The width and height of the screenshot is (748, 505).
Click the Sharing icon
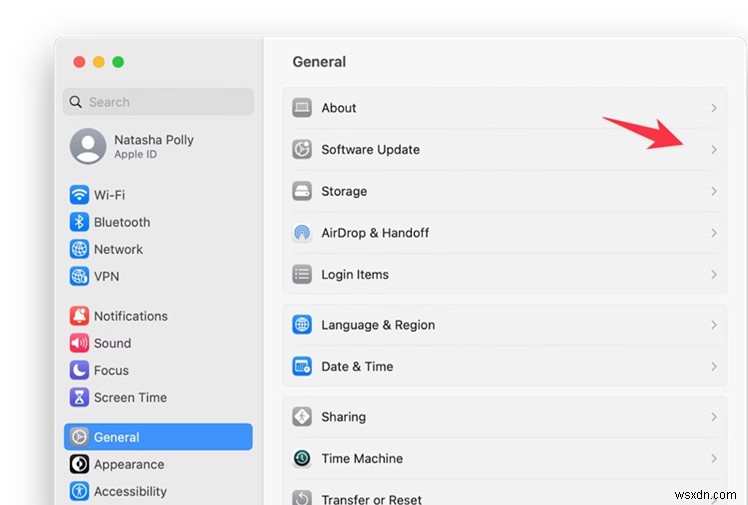[x=302, y=417]
